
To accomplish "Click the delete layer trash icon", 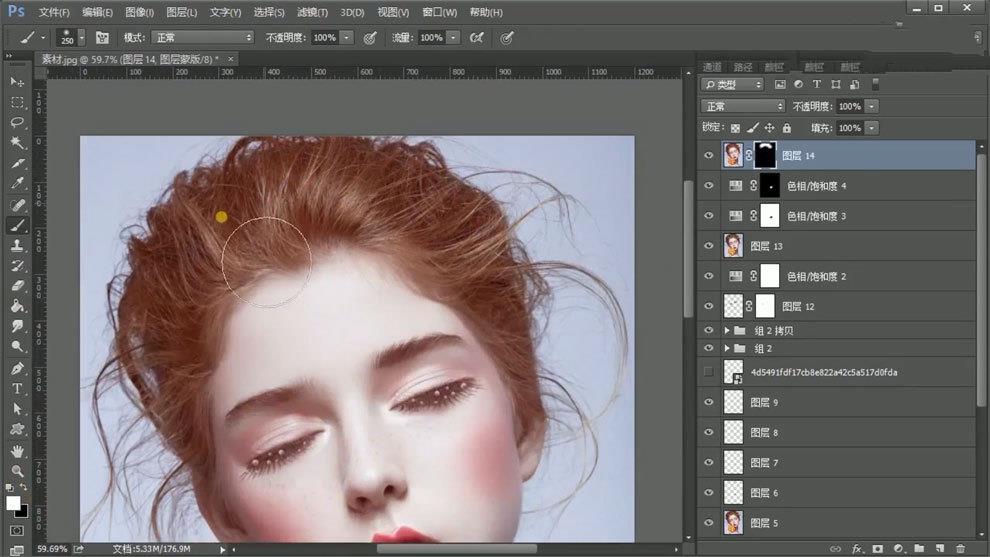I will pos(960,548).
